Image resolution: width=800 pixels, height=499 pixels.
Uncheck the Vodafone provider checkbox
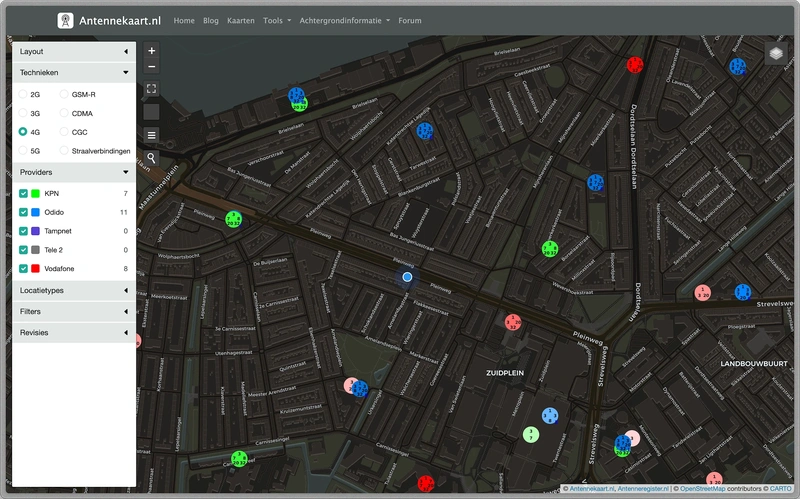coord(23,268)
